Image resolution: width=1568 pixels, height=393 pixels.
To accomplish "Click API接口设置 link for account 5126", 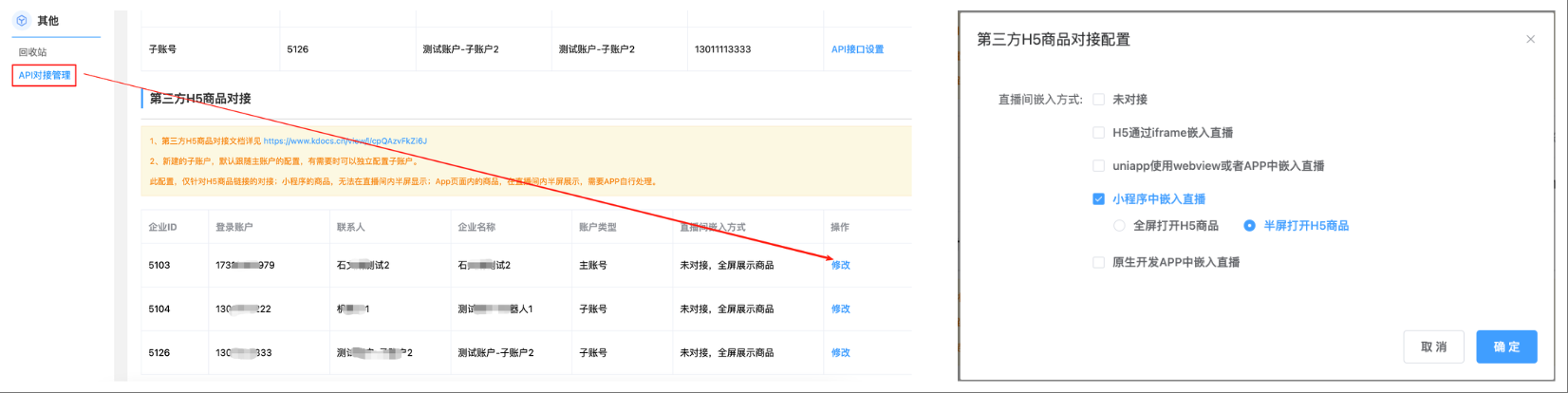I will (857, 49).
